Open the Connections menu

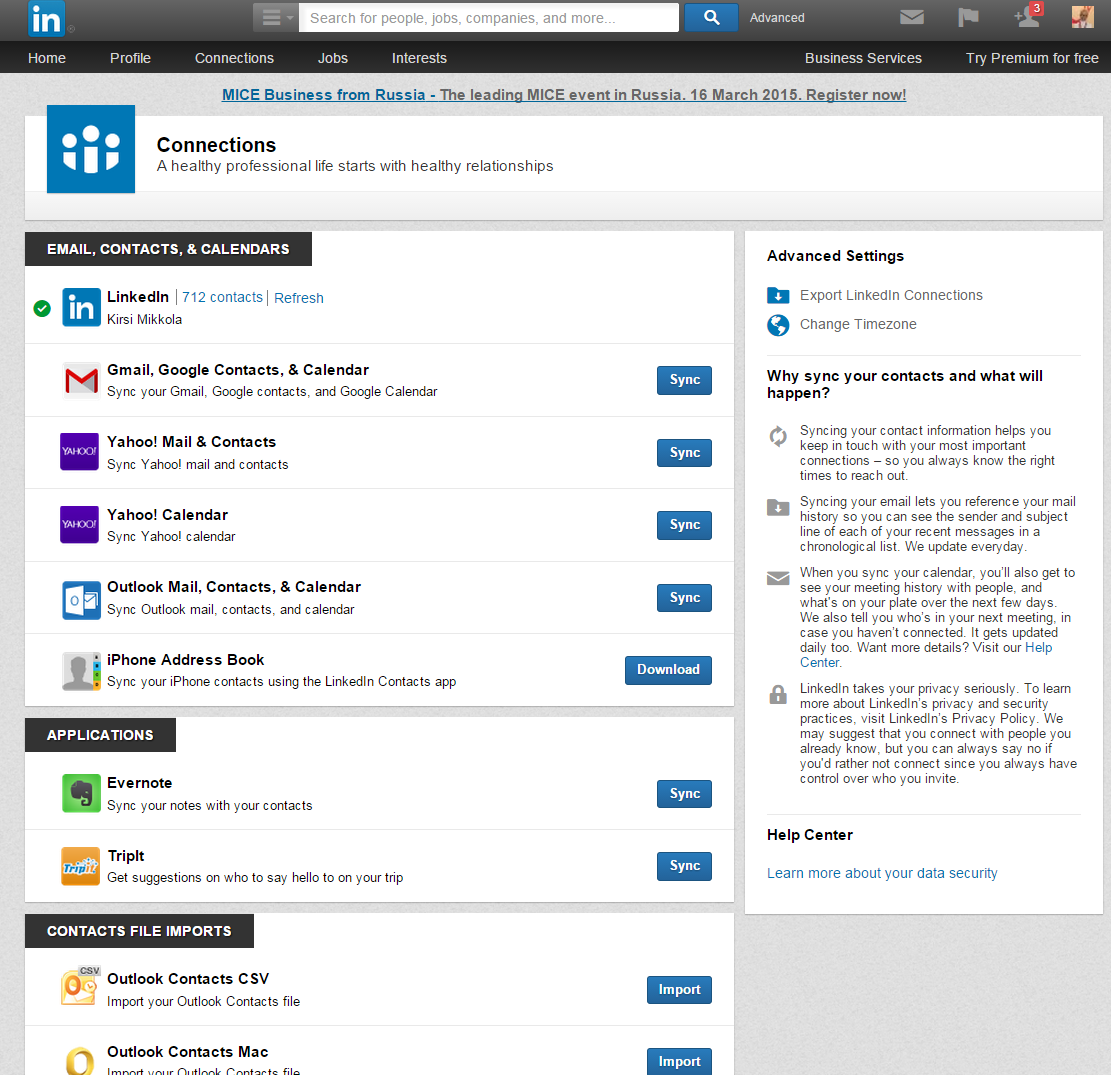235,58
